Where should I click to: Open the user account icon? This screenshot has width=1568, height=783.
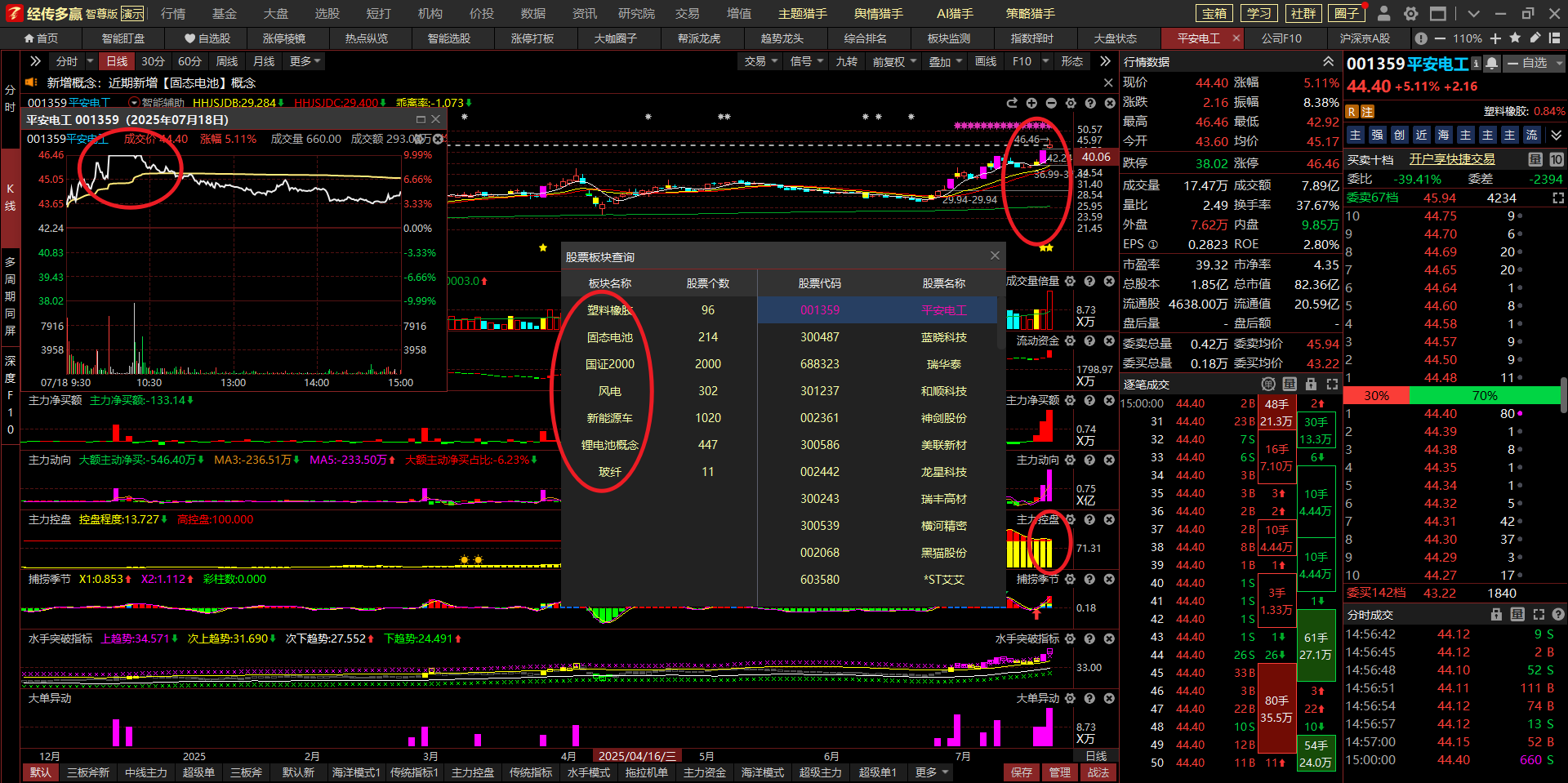1383,13
